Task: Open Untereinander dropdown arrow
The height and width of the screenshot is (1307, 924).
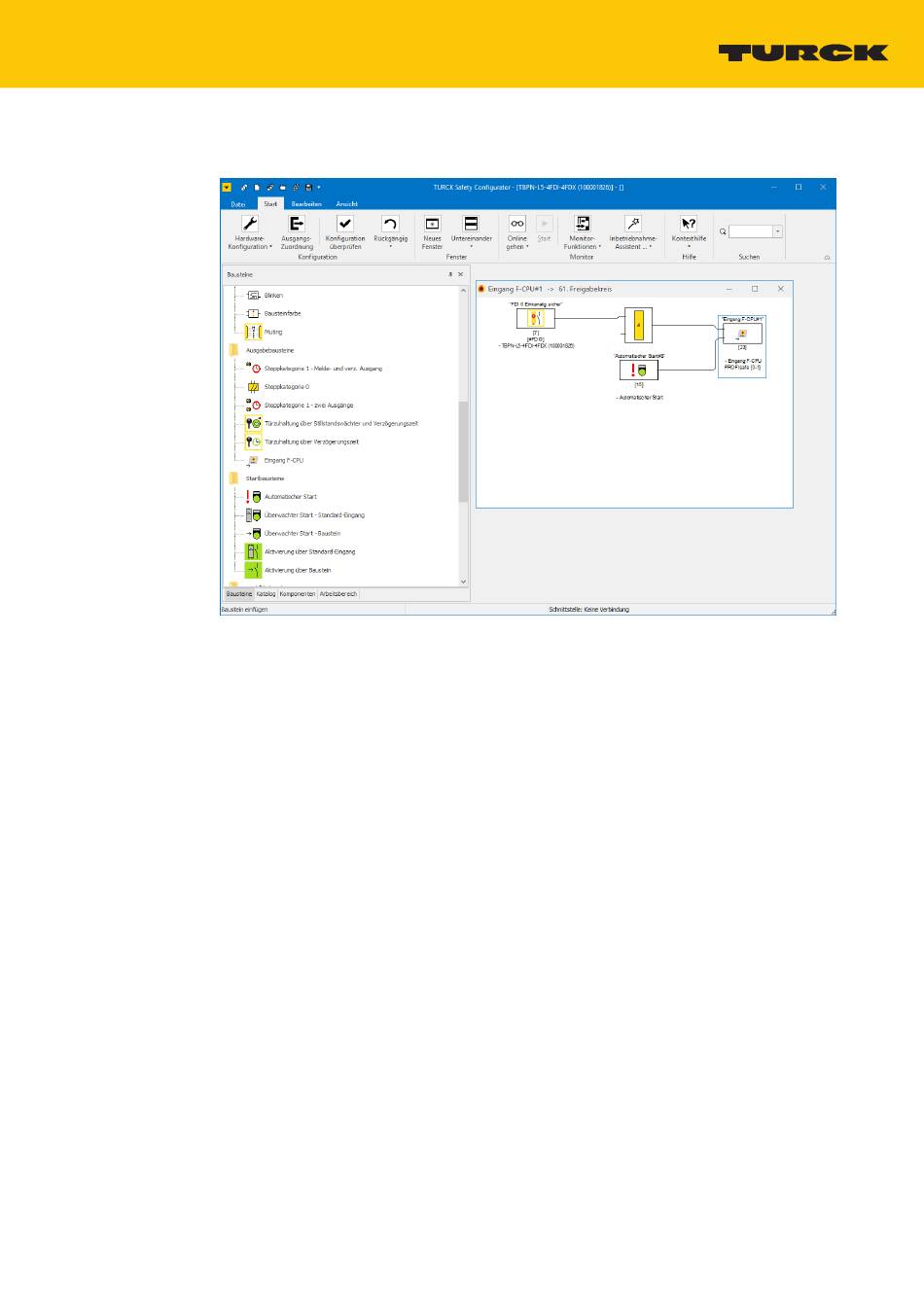Action: click(471, 247)
